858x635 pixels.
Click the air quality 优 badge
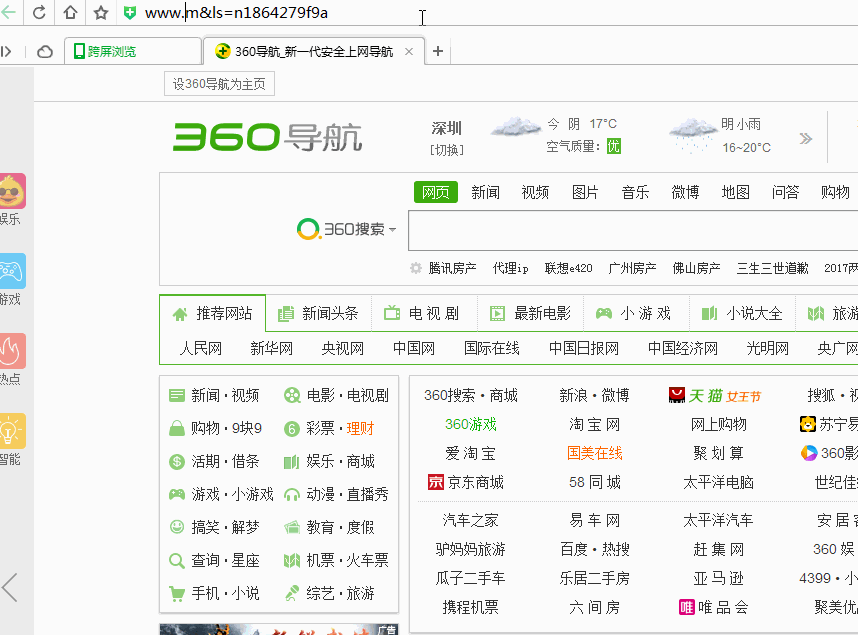coord(613,146)
